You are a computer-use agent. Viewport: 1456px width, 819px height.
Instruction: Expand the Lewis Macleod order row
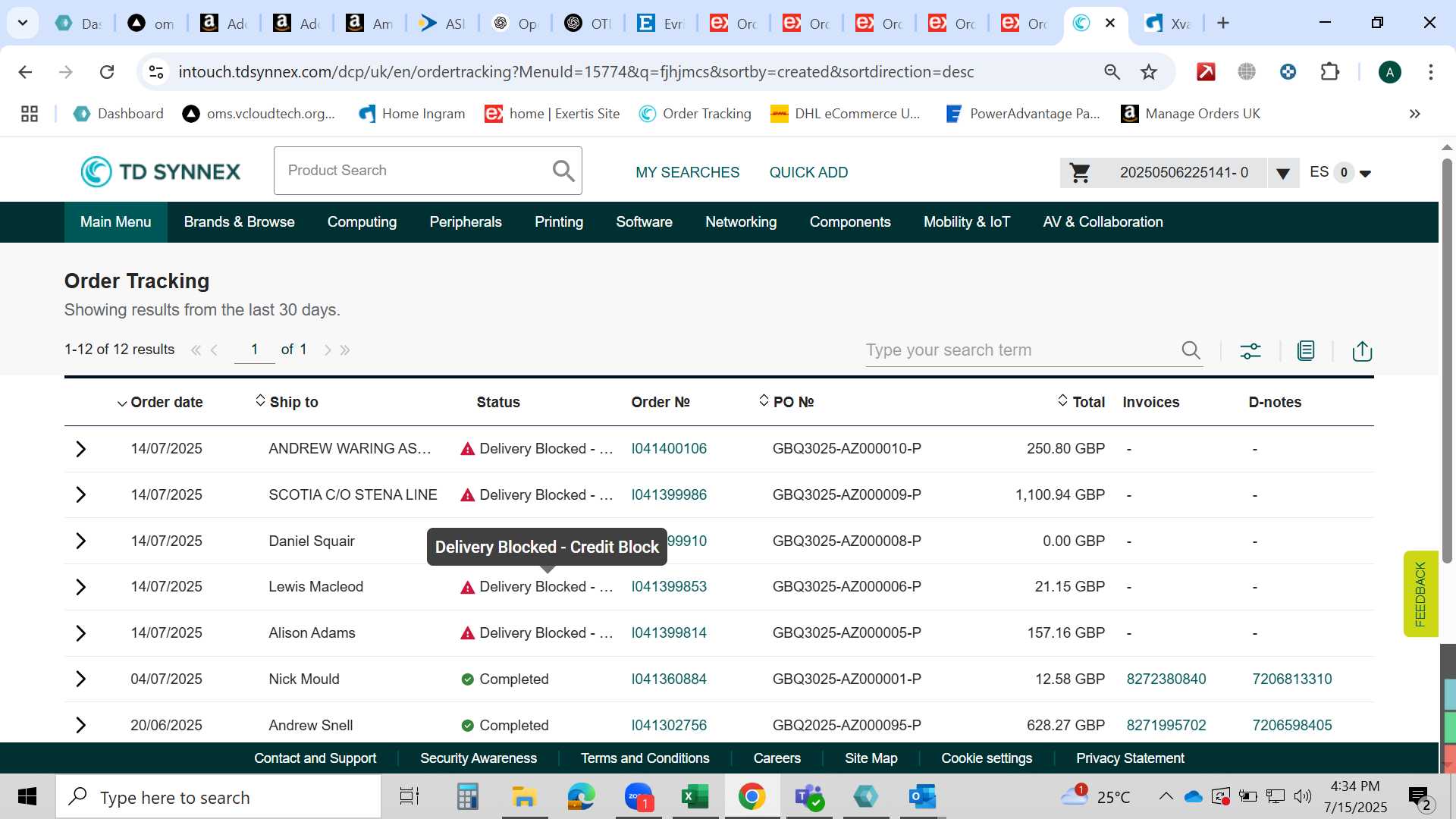tap(81, 587)
